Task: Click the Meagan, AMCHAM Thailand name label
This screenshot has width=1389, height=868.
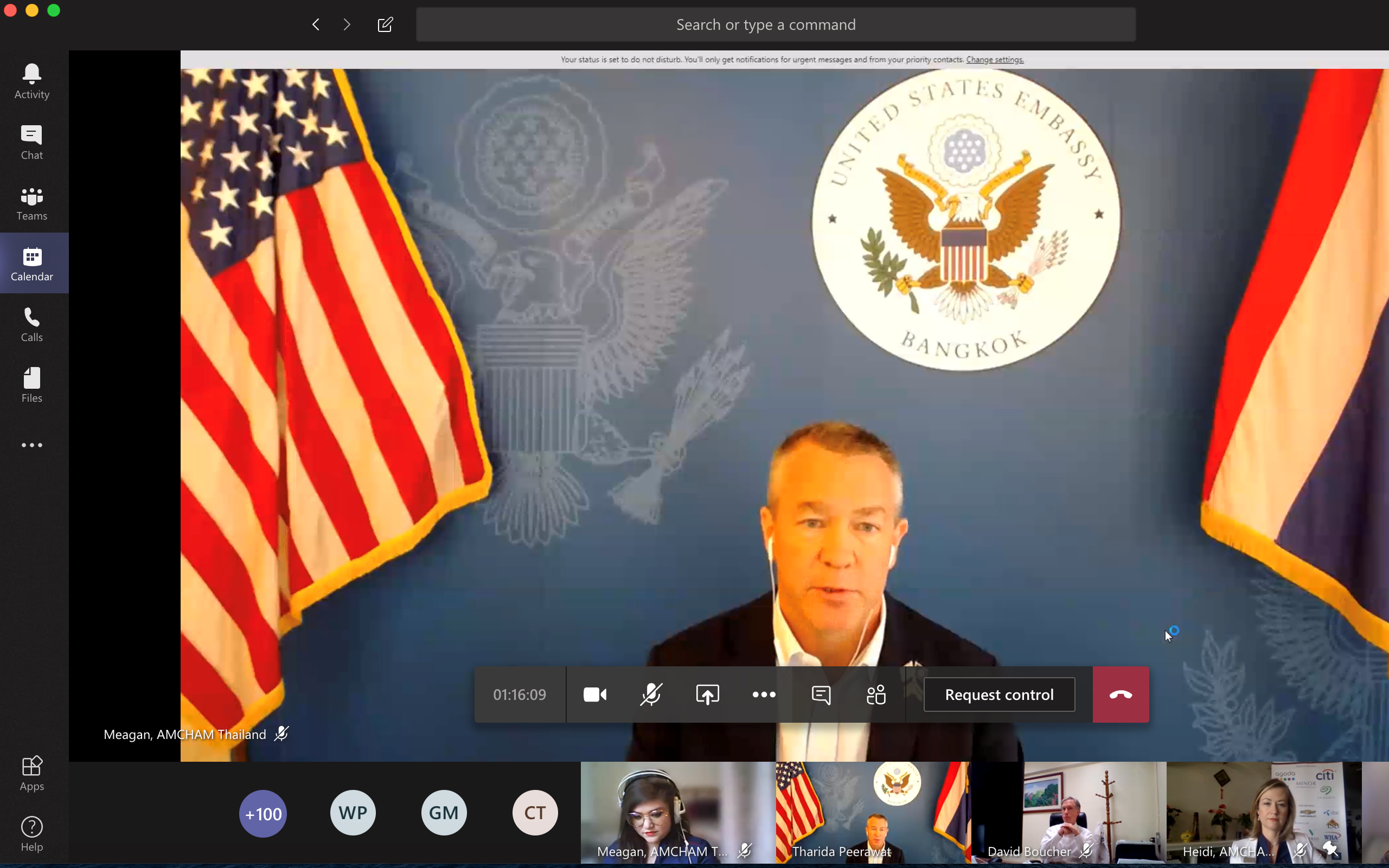Action: click(185, 734)
